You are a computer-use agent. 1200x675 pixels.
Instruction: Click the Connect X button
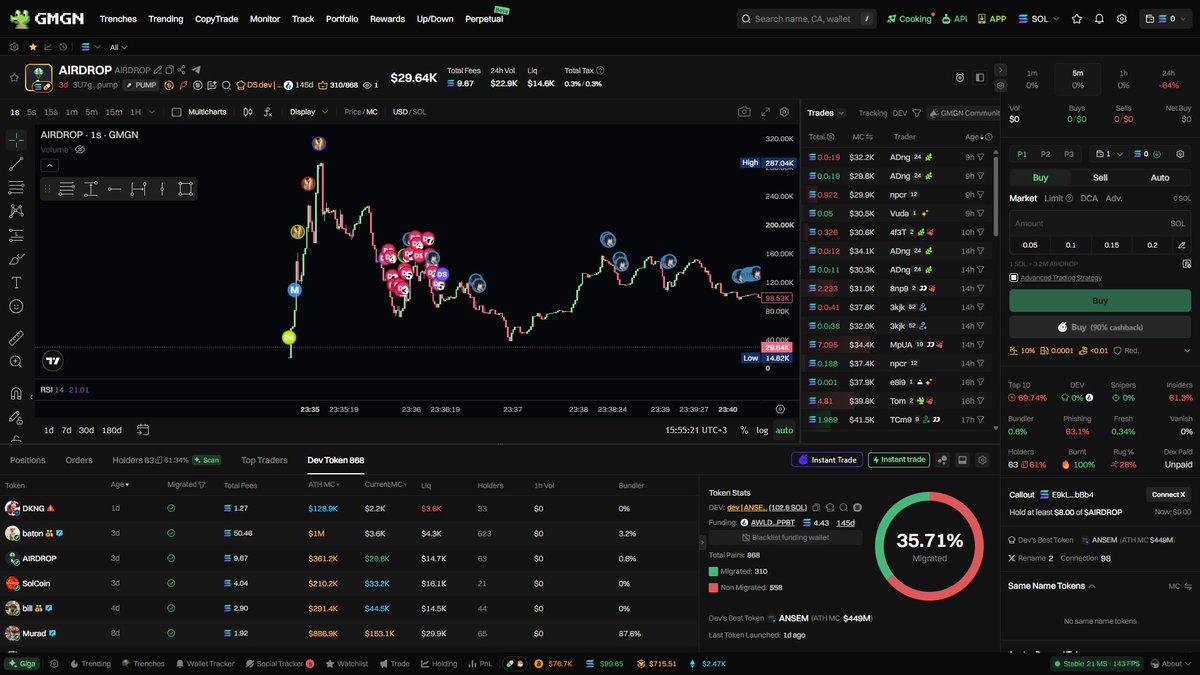[1168, 494]
